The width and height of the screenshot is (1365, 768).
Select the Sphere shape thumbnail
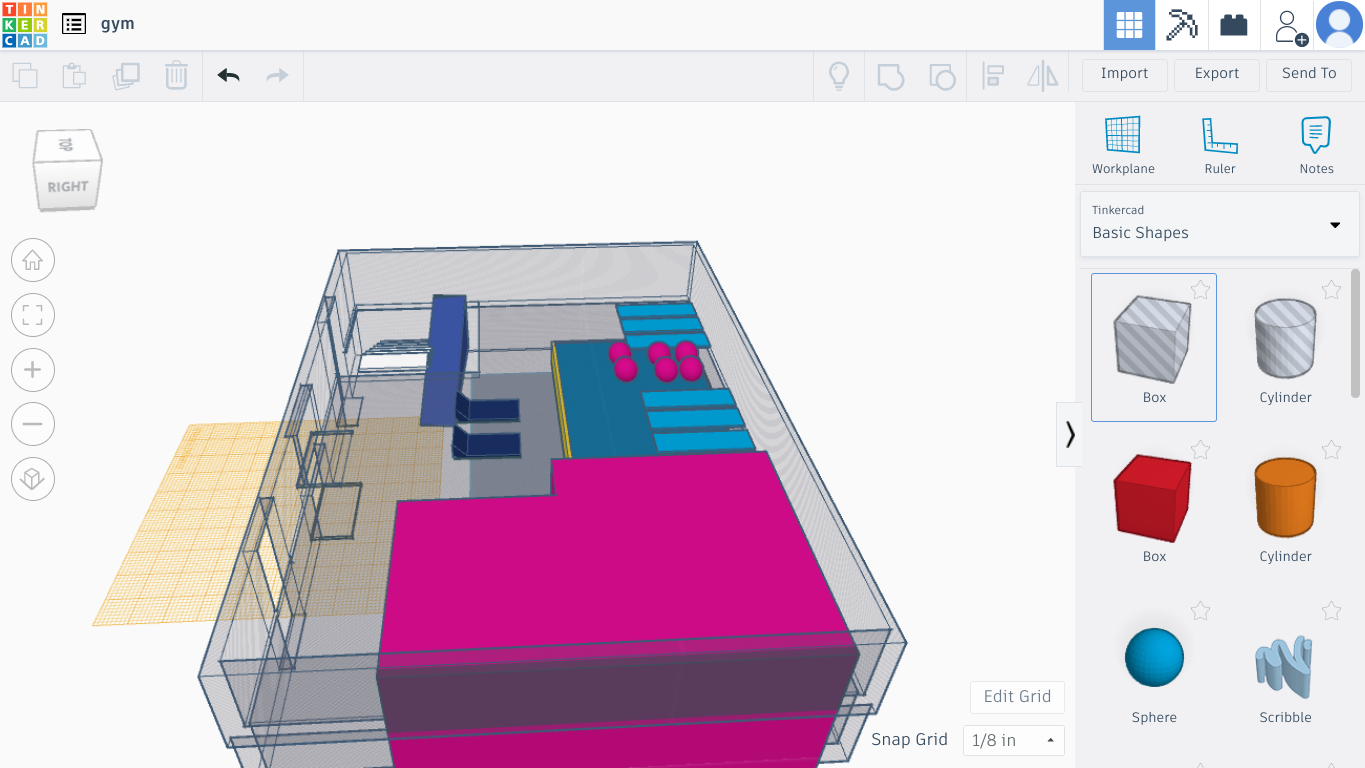(x=1154, y=657)
